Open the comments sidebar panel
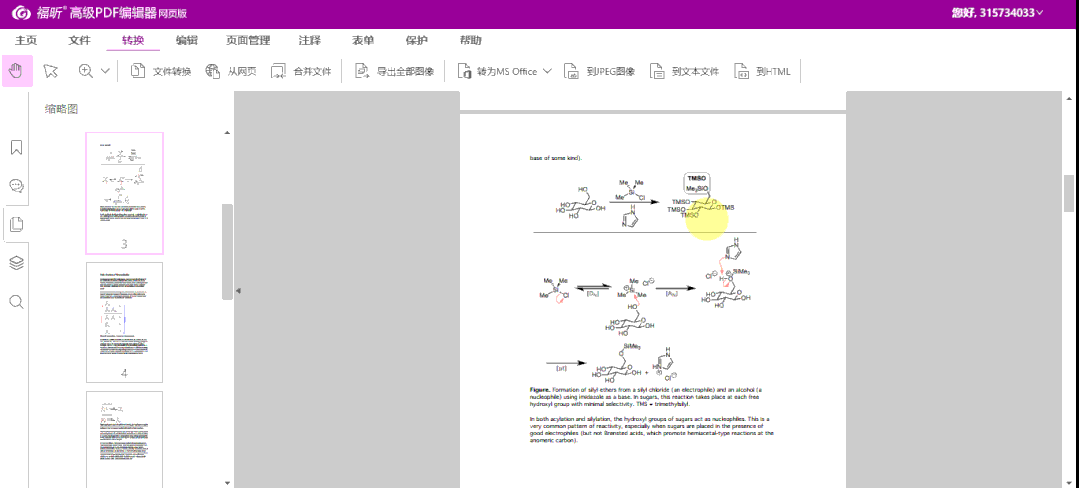The height and width of the screenshot is (488, 1079). click(16, 186)
